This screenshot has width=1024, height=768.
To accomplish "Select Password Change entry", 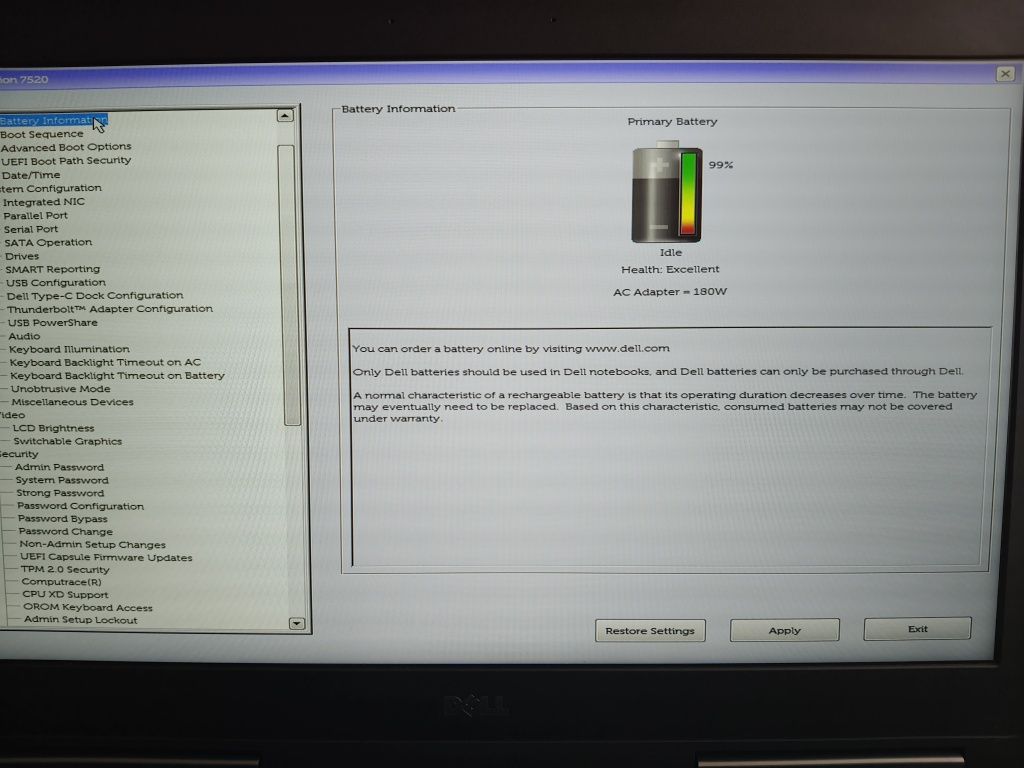I will point(65,532).
